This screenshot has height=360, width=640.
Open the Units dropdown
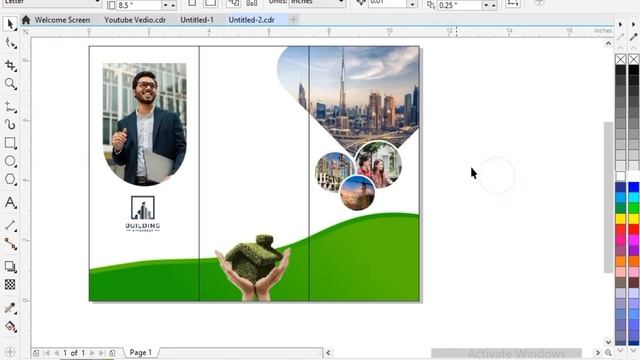(x=317, y=3)
